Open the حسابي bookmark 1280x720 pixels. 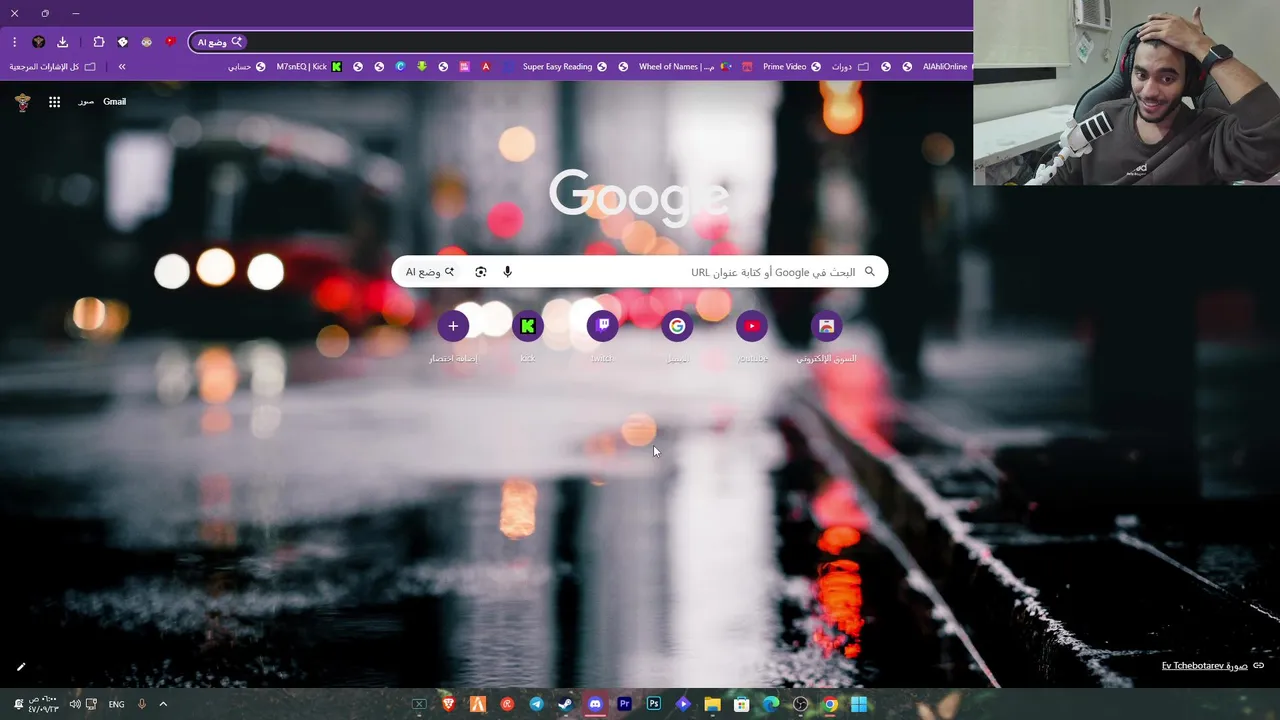(247, 67)
